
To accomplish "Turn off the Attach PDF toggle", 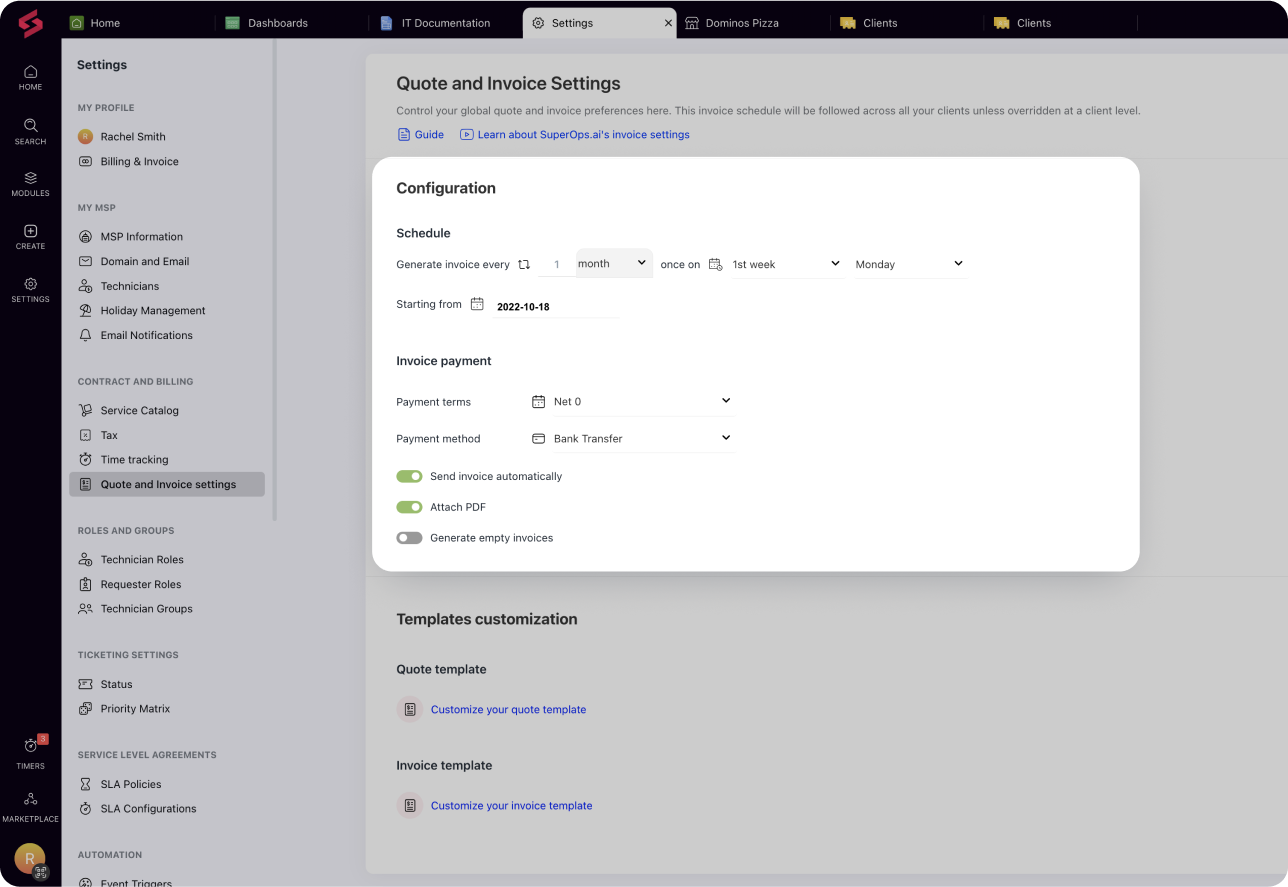I will [x=409, y=507].
